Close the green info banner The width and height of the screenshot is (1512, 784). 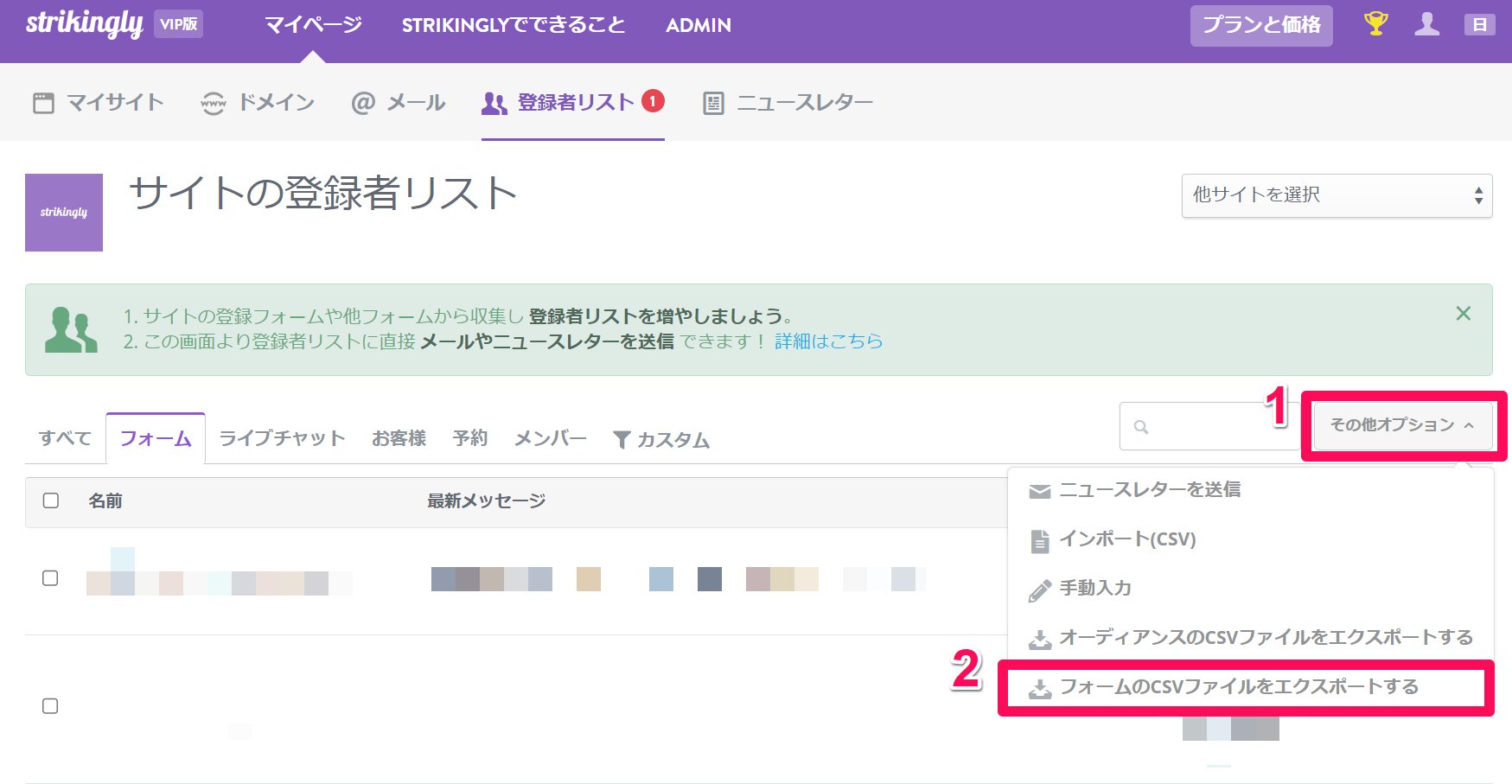tap(1463, 313)
